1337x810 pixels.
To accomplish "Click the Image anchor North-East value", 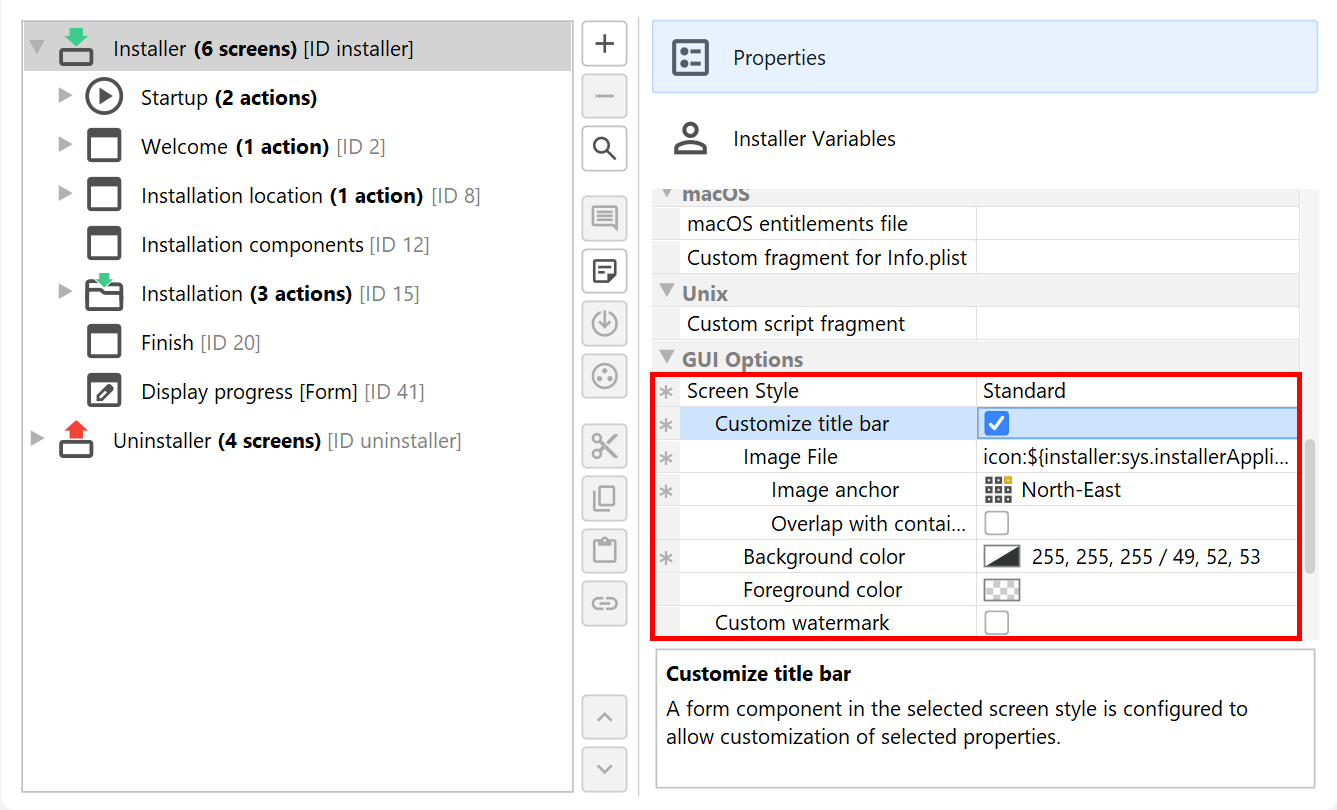I will pos(1070,490).
